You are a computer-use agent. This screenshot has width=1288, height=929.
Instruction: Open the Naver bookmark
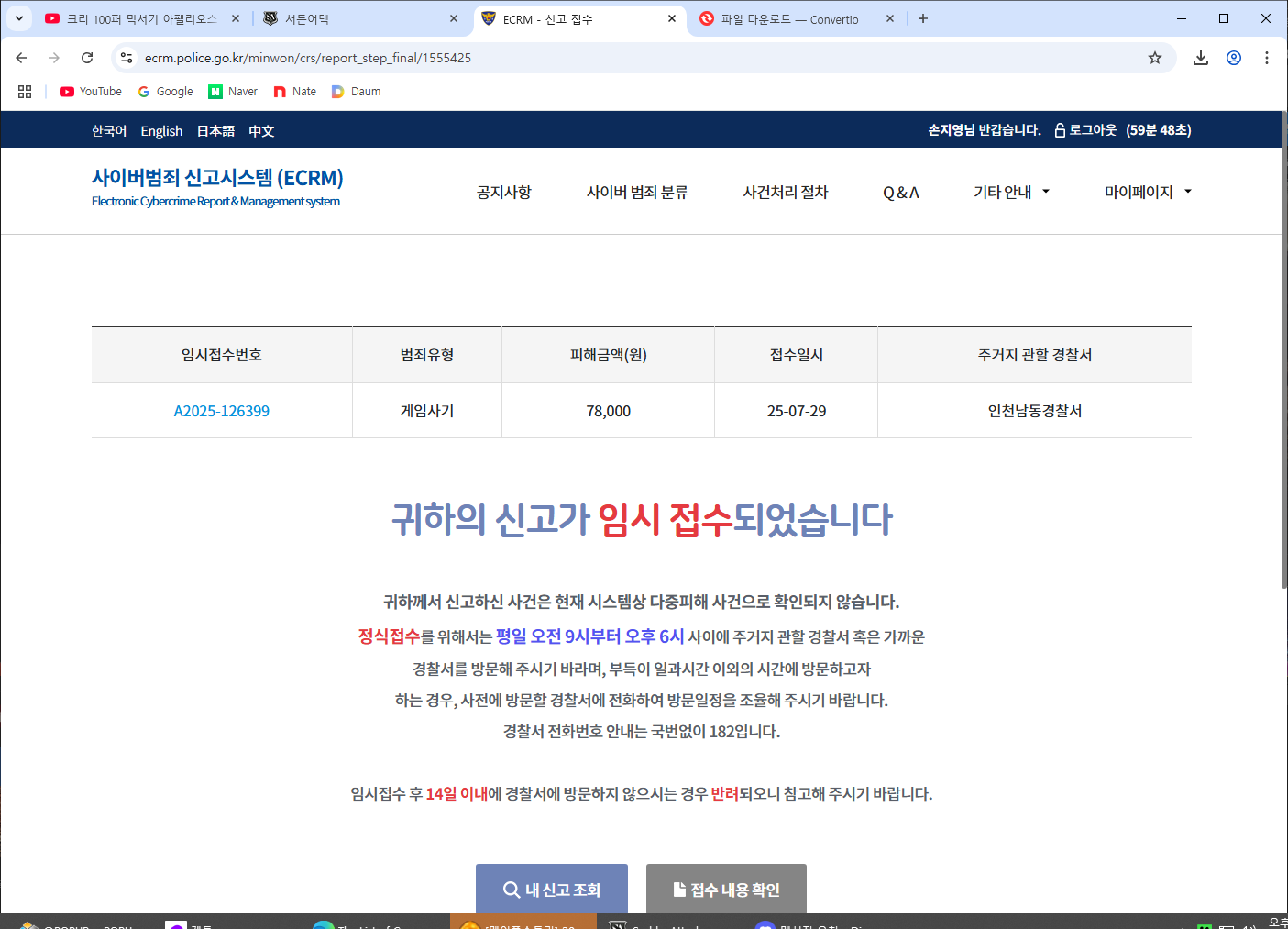click(233, 92)
